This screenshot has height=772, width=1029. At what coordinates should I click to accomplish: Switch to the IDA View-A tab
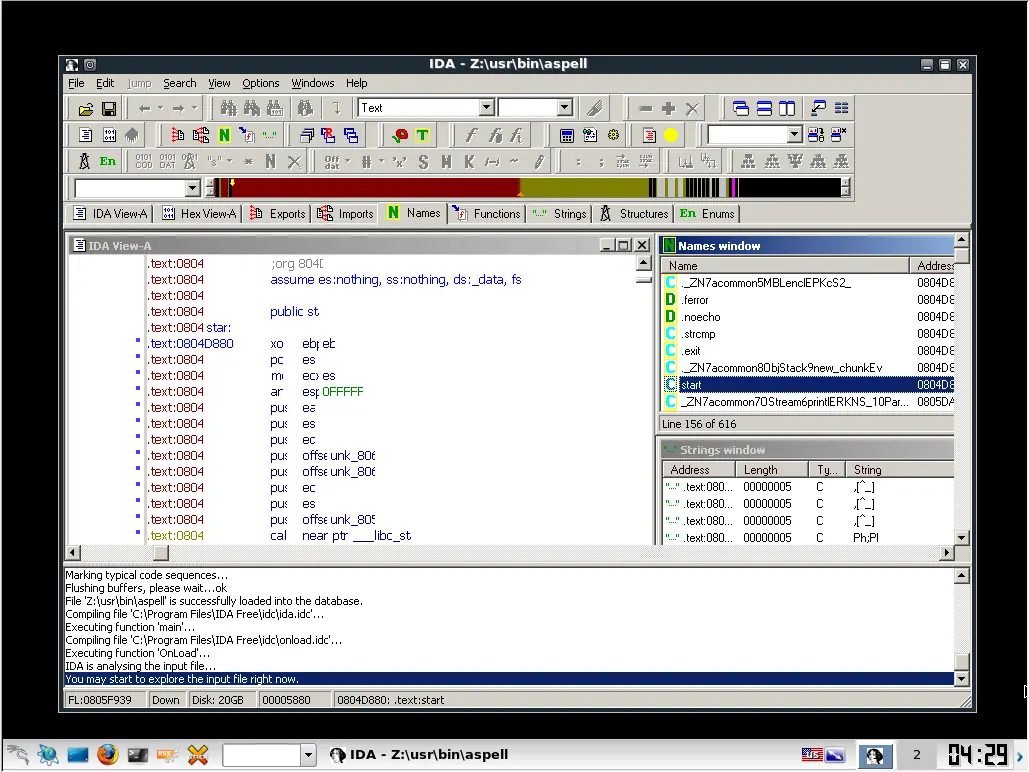110,213
